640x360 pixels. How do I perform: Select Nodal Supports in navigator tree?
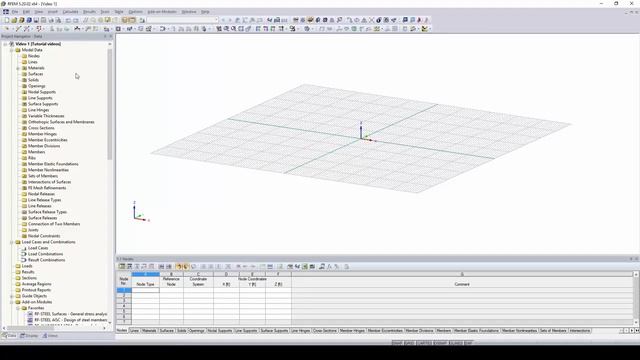[42, 92]
